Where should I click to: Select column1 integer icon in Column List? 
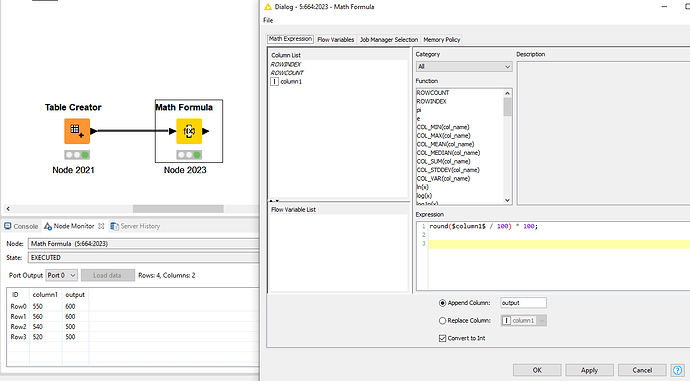pyautogui.click(x=275, y=81)
